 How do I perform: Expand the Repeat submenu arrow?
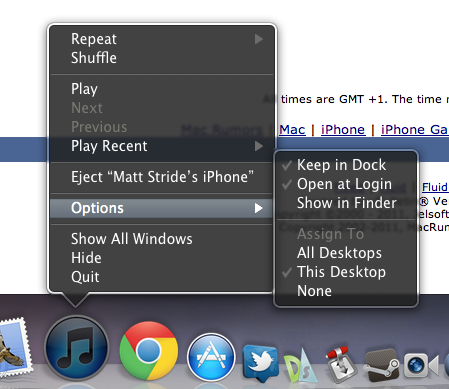click(259, 39)
